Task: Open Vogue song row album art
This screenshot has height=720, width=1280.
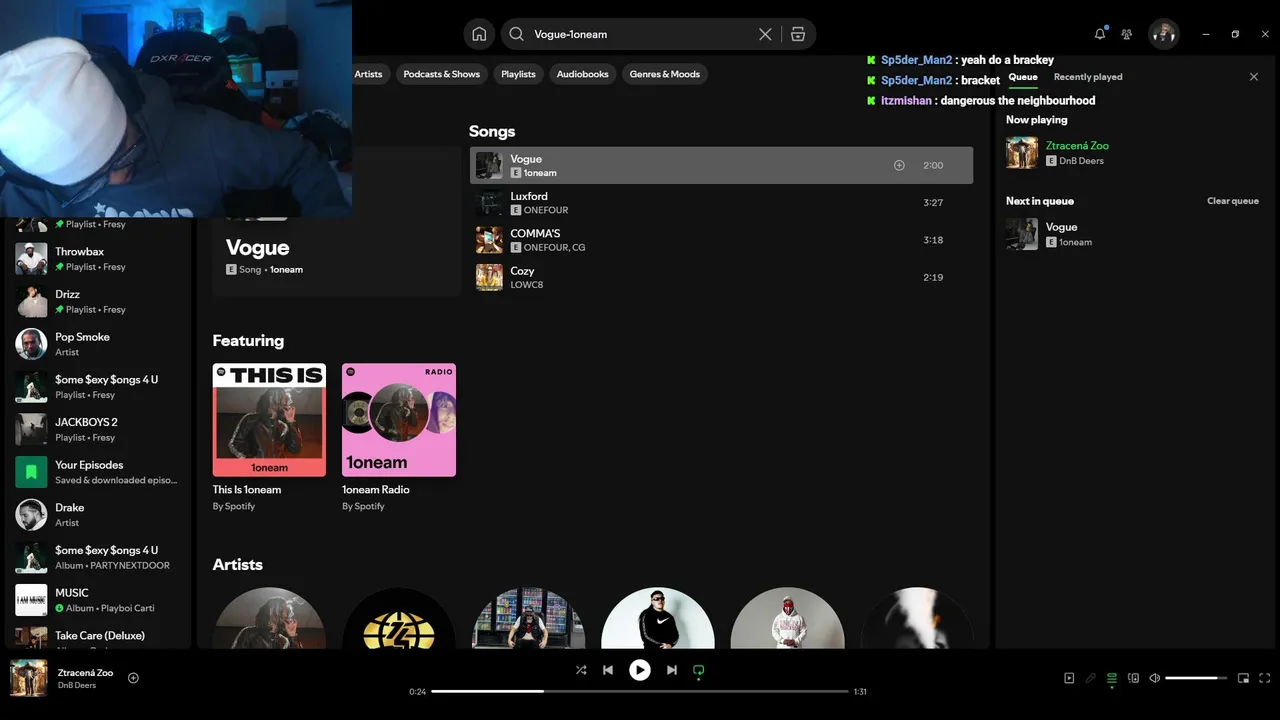Action: (x=489, y=165)
